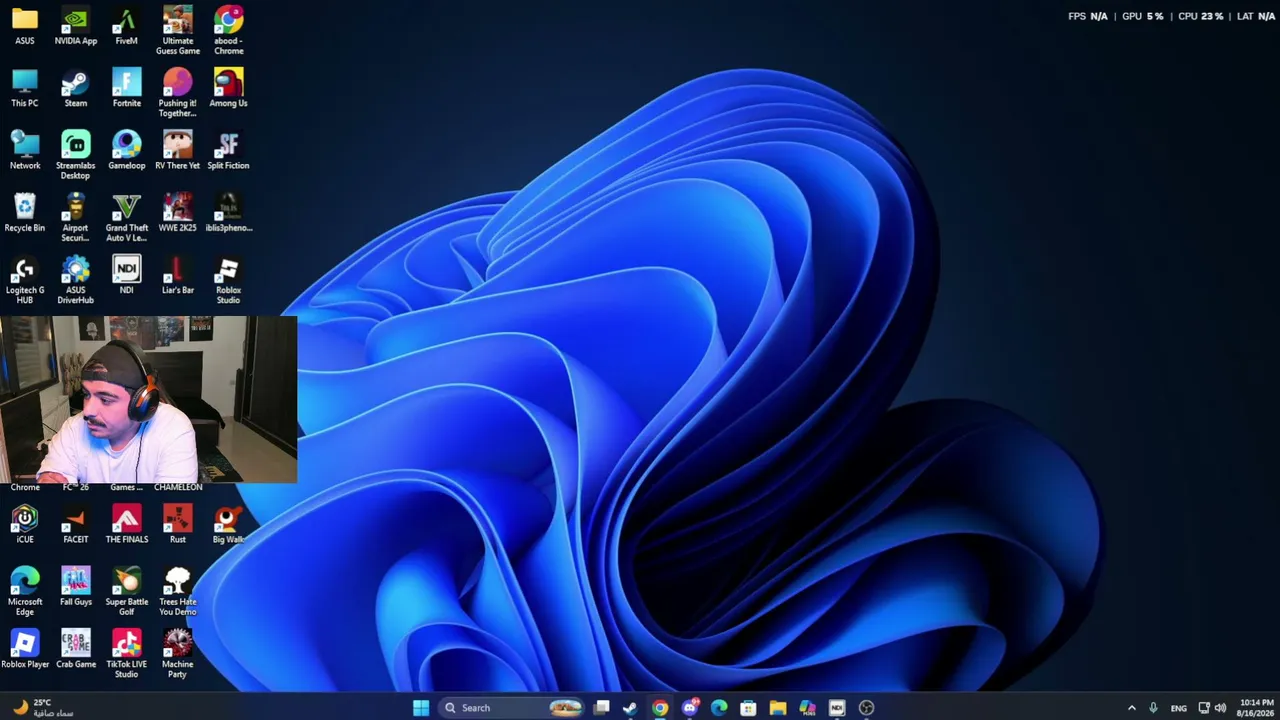Open the iCUE desktop shortcut
Screen dimensions: 1280x720
[x=25, y=525]
